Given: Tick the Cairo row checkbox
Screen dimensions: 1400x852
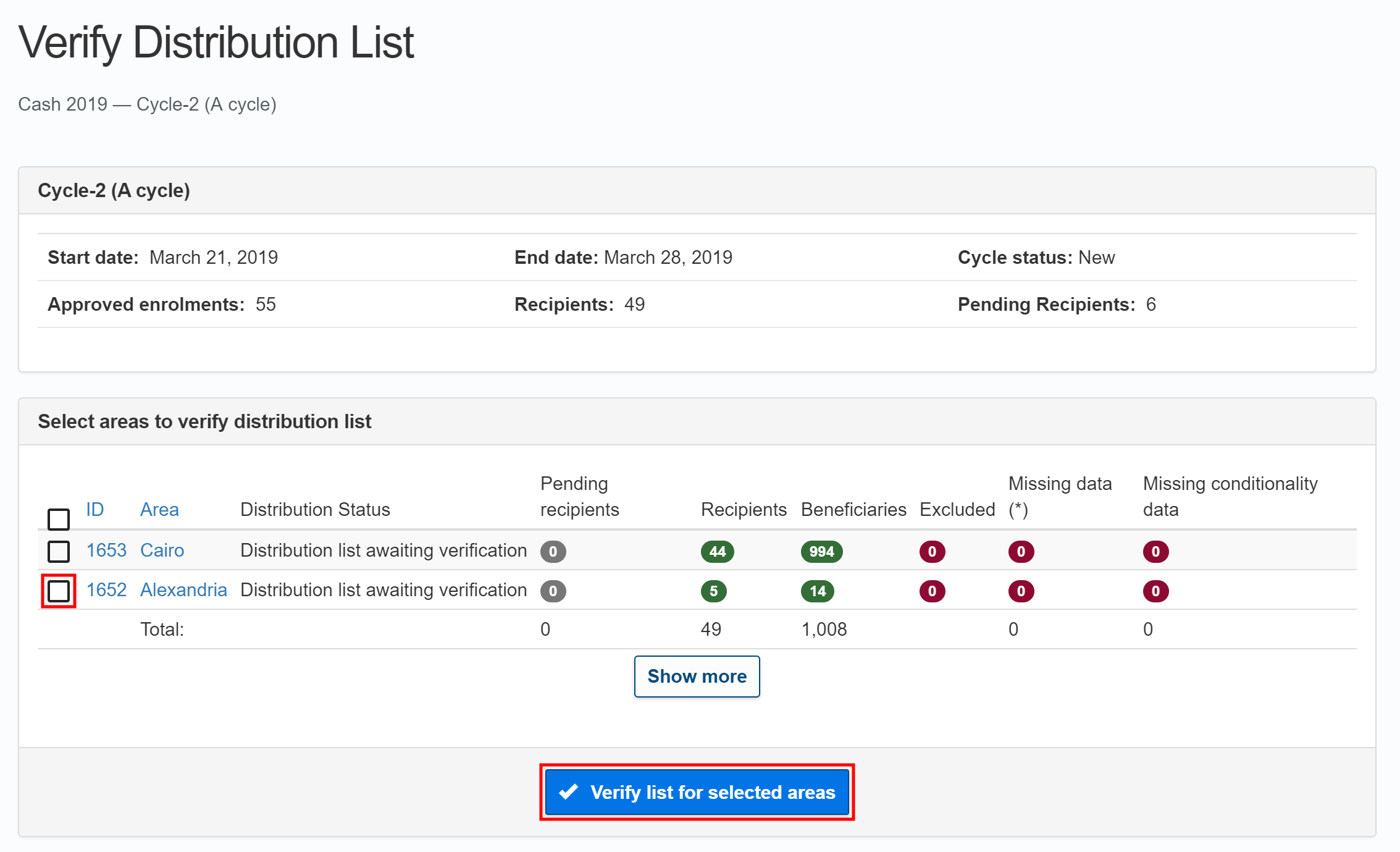Looking at the screenshot, I should pyautogui.click(x=59, y=551).
